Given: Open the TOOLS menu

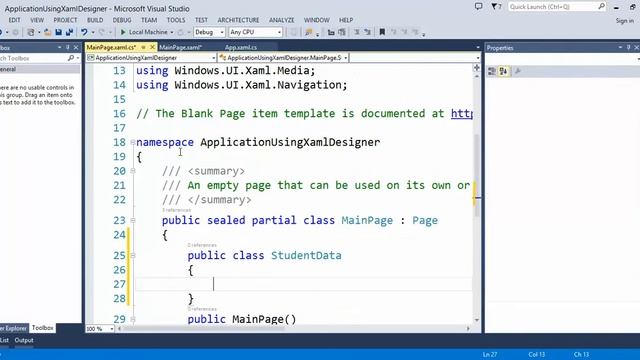Looking at the screenshot, I should pos(176,20).
